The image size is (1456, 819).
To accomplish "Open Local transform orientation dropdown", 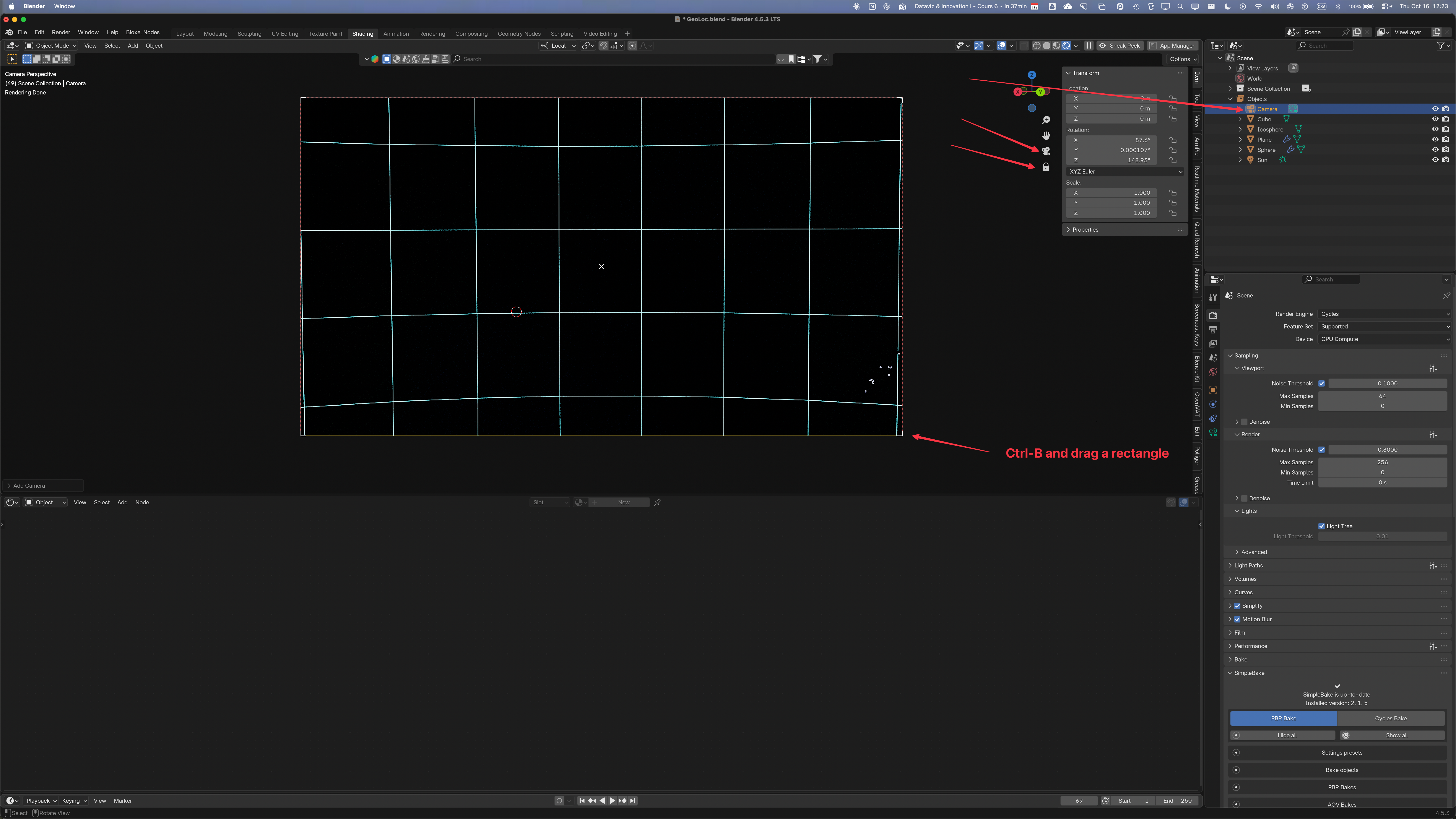I will click(x=558, y=46).
